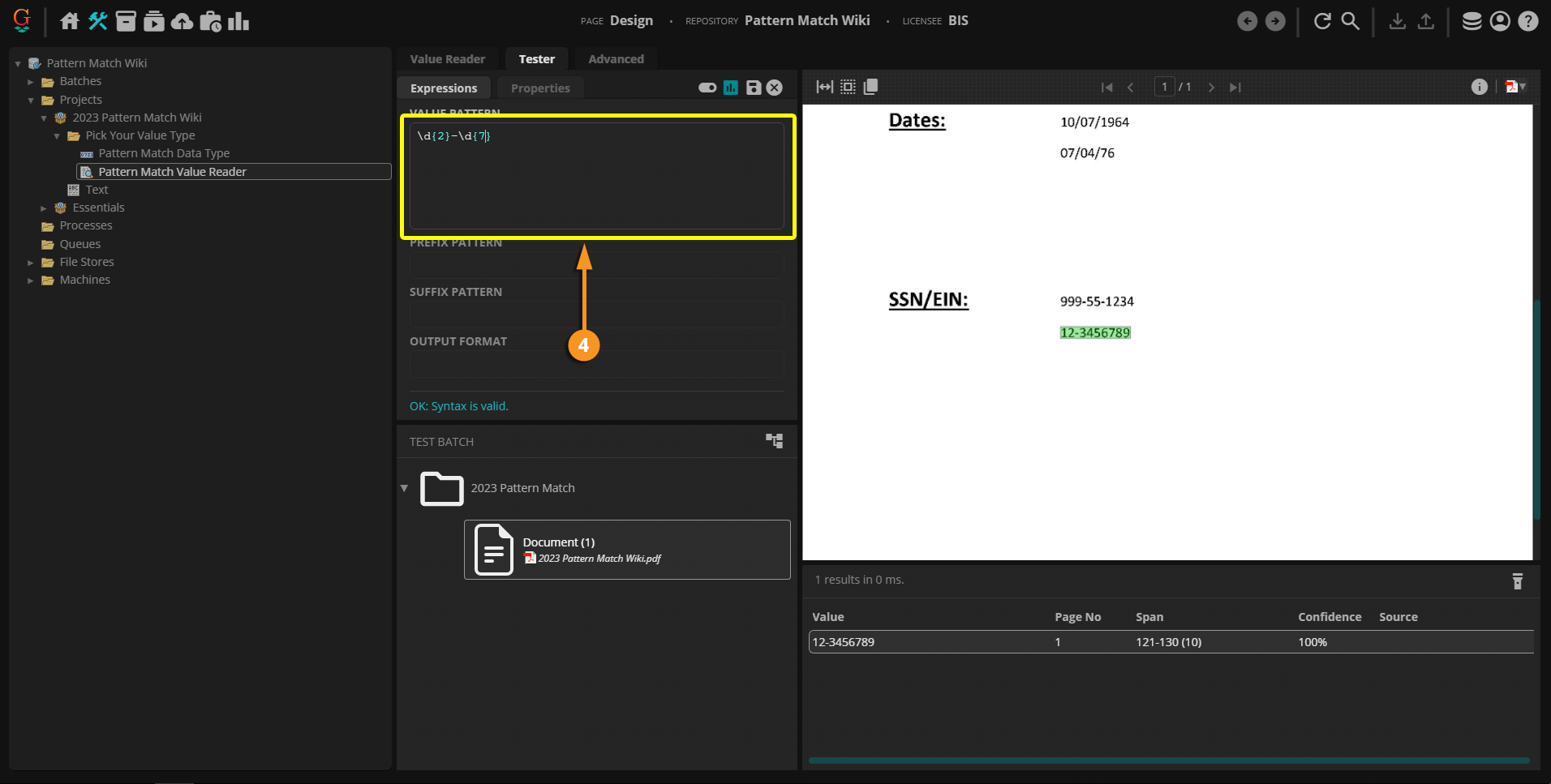Jump to first page in viewer
The height and width of the screenshot is (784, 1551).
1106,88
